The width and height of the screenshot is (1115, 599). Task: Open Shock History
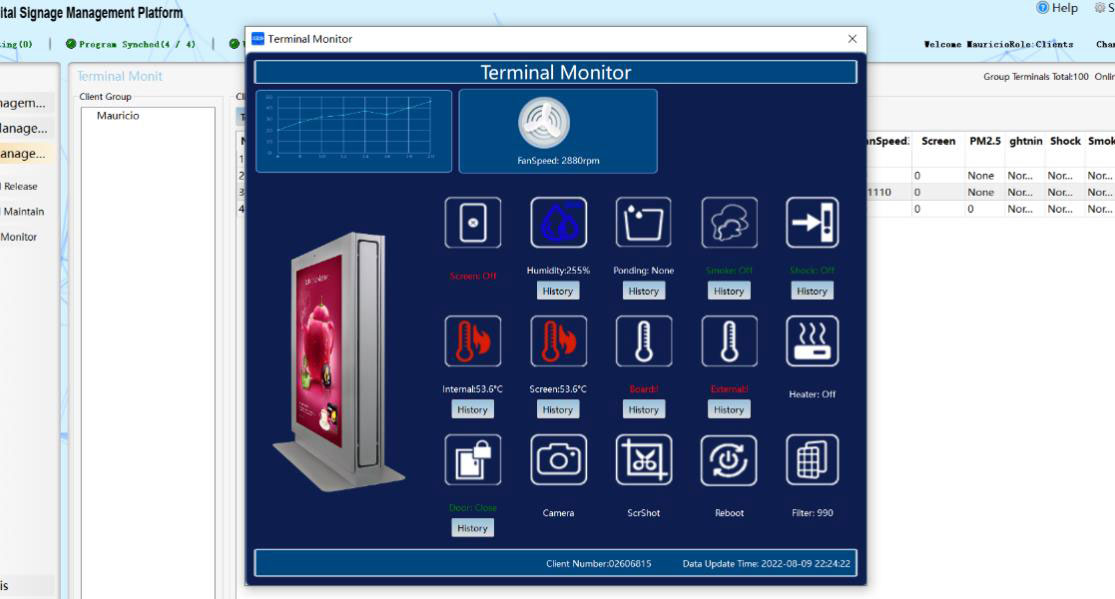[x=812, y=291]
